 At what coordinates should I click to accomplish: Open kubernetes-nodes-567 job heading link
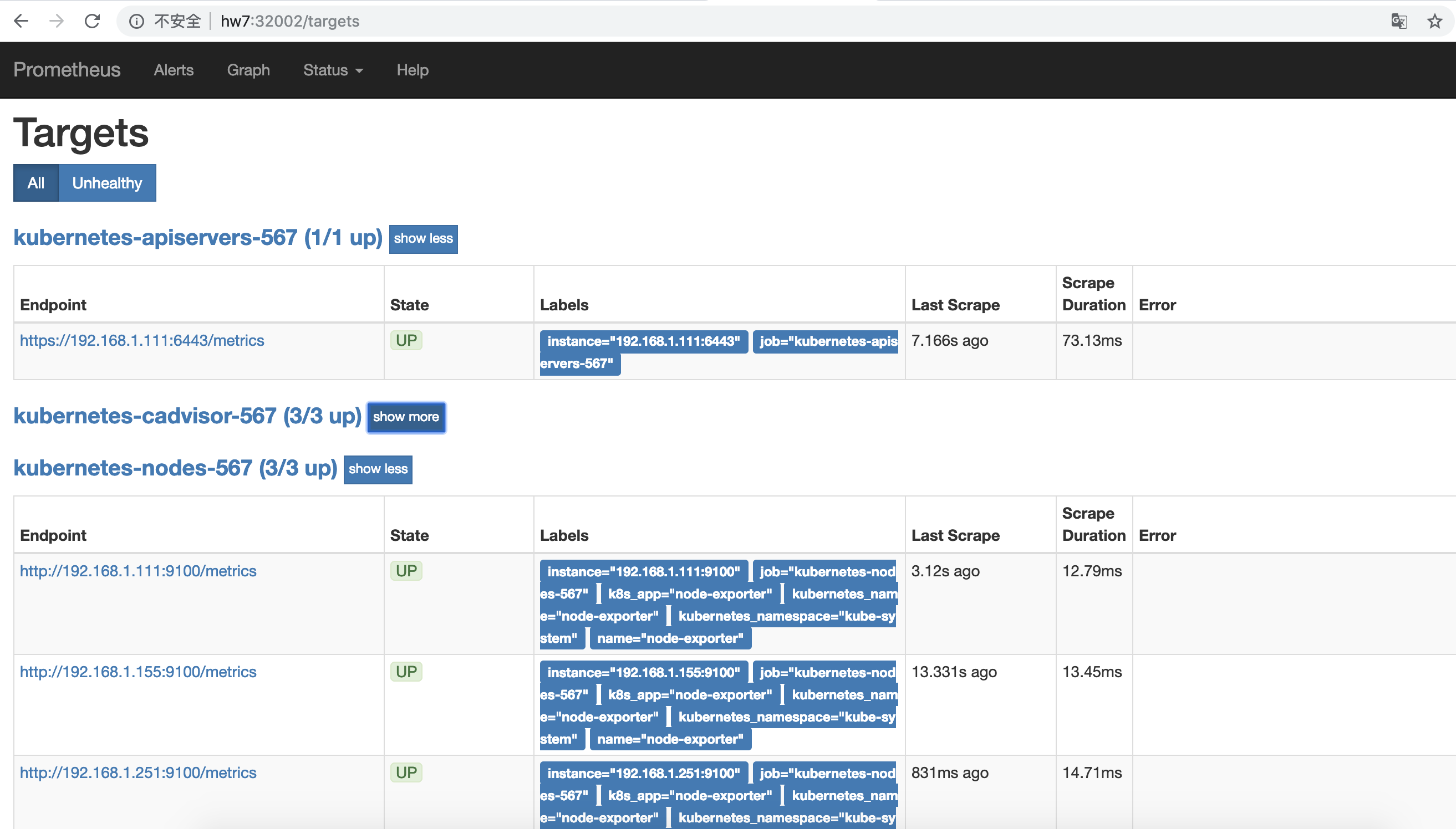click(175, 468)
